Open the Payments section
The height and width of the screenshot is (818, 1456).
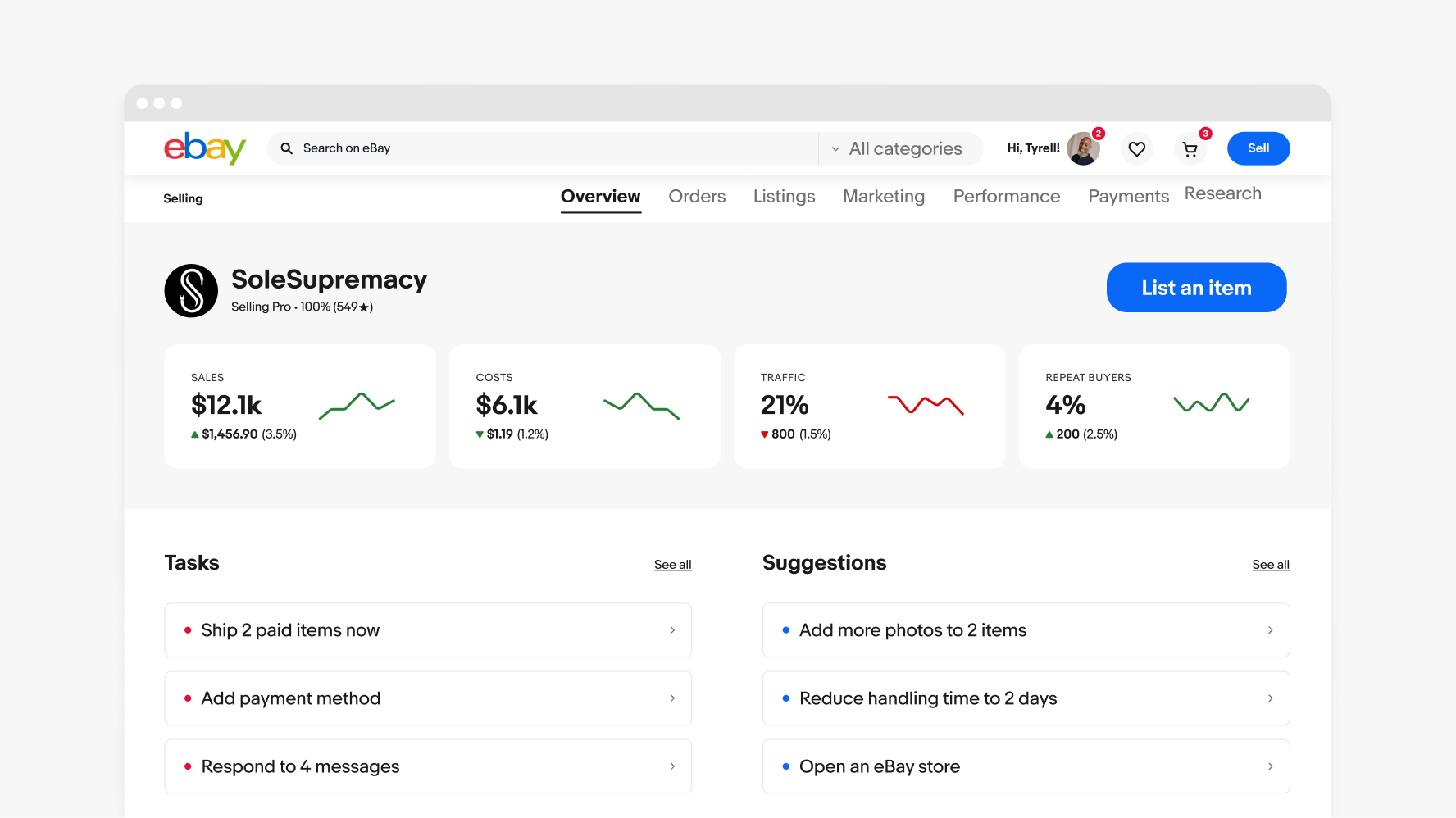click(1128, 197)
